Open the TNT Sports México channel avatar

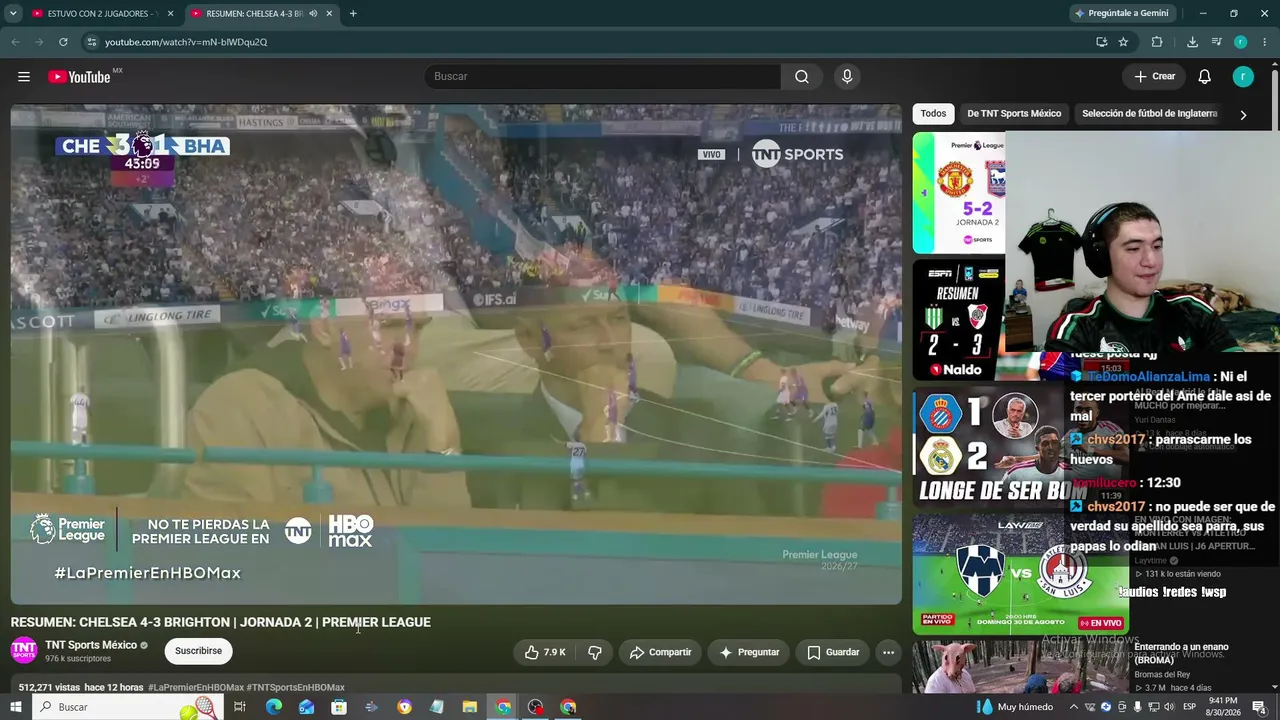click(24, 651)
